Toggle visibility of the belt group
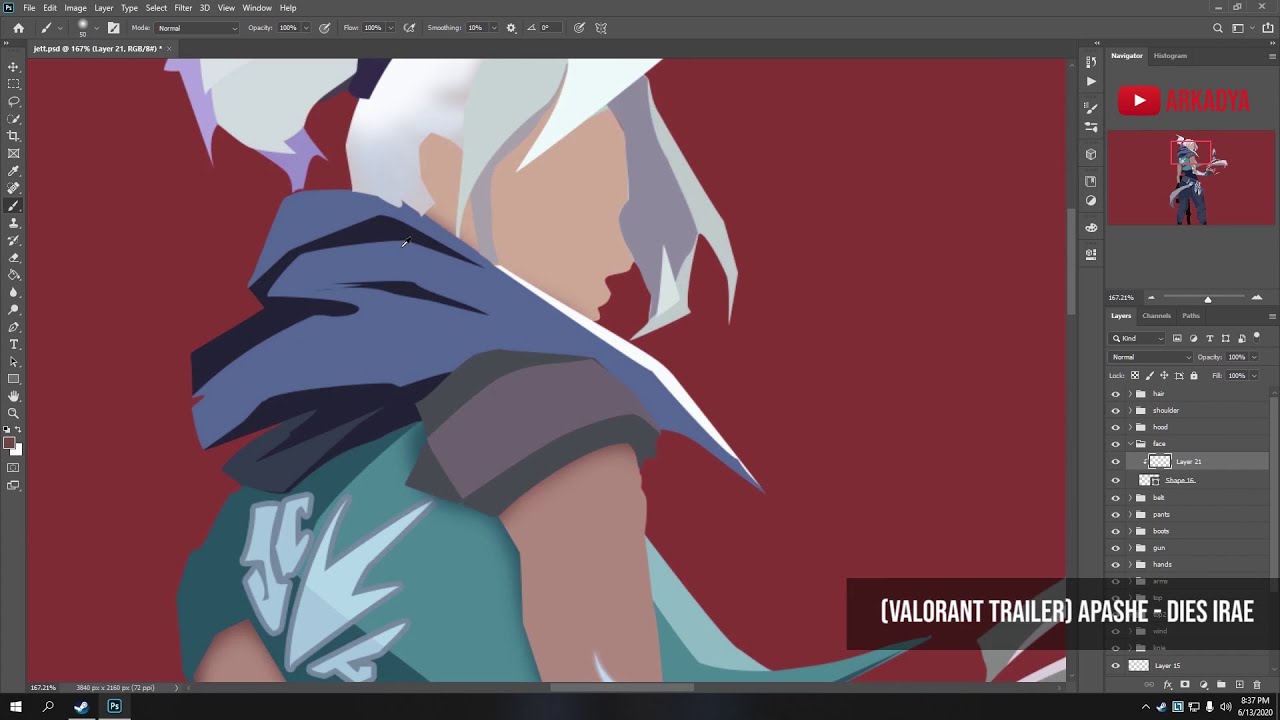 pyautogui.click(x=1116, y=498)
